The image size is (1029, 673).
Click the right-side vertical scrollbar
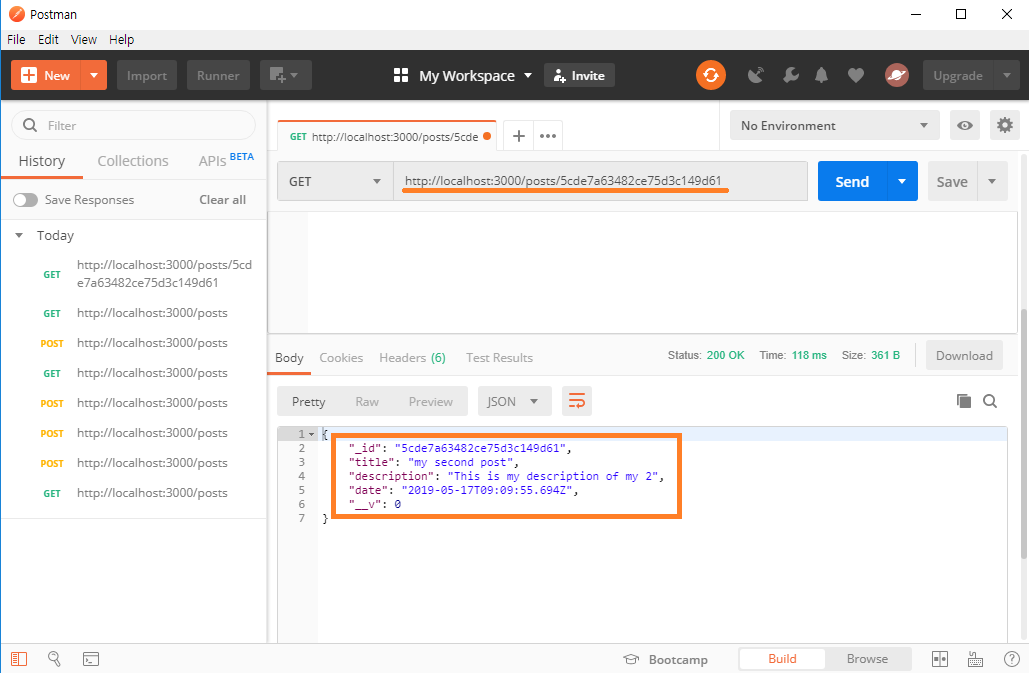coord(1024,433)
